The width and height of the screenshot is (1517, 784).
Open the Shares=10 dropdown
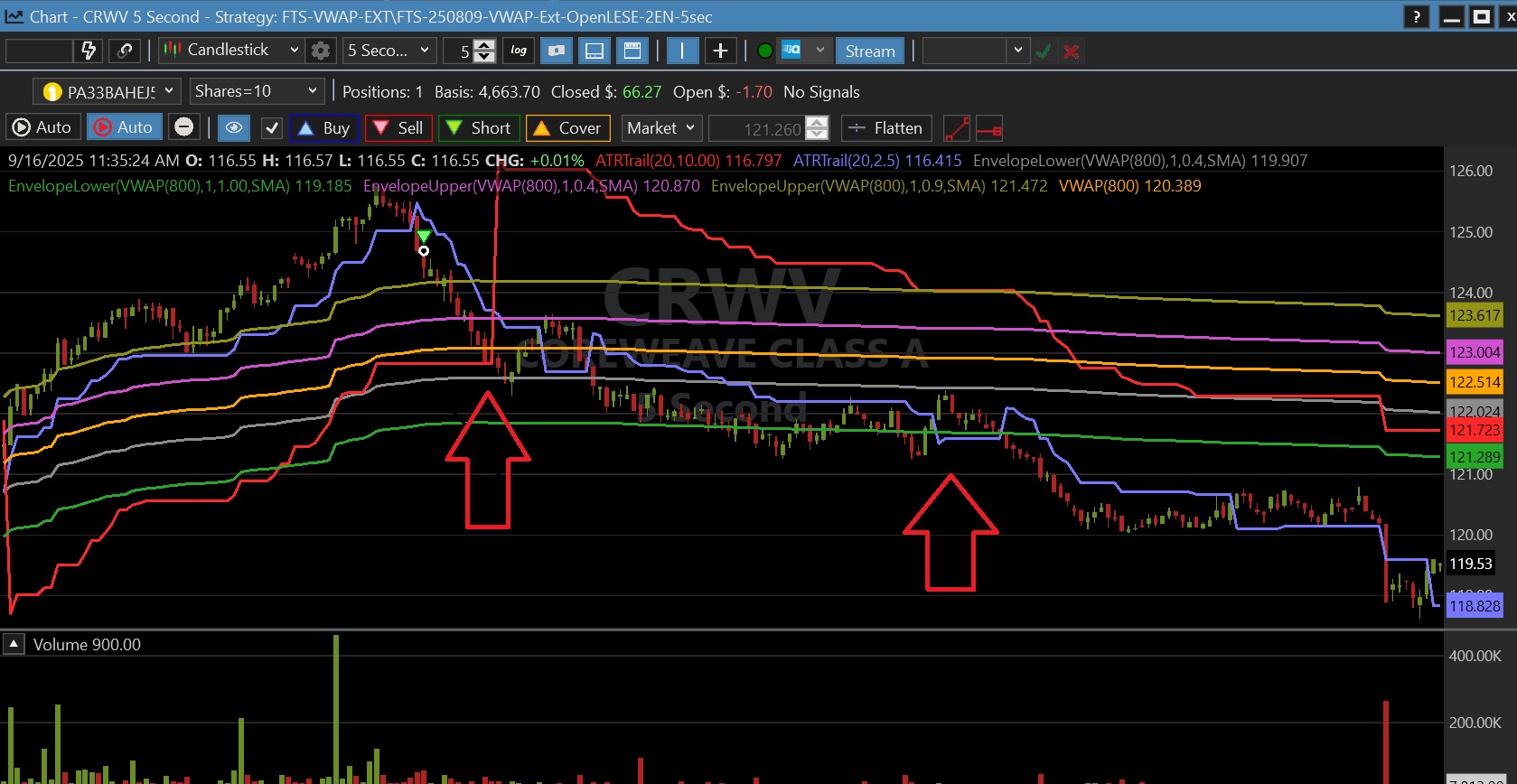point(257,91)
